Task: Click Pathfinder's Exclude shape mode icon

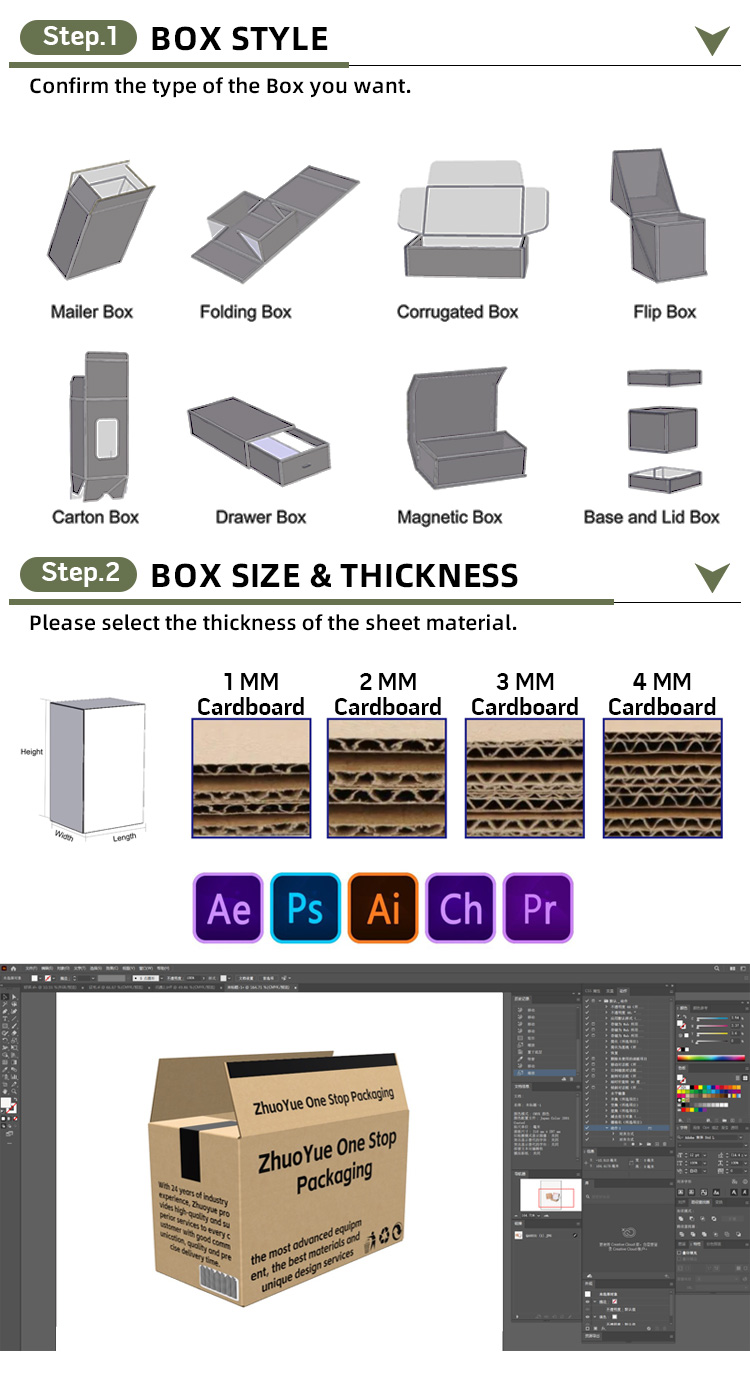Action: tap(714, 1219)
